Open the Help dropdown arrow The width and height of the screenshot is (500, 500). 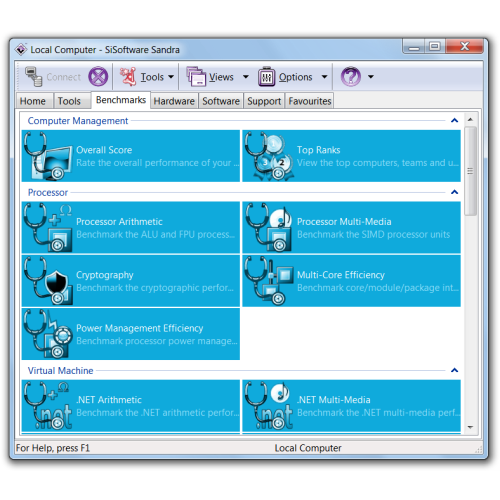click(x=371, y=77)
